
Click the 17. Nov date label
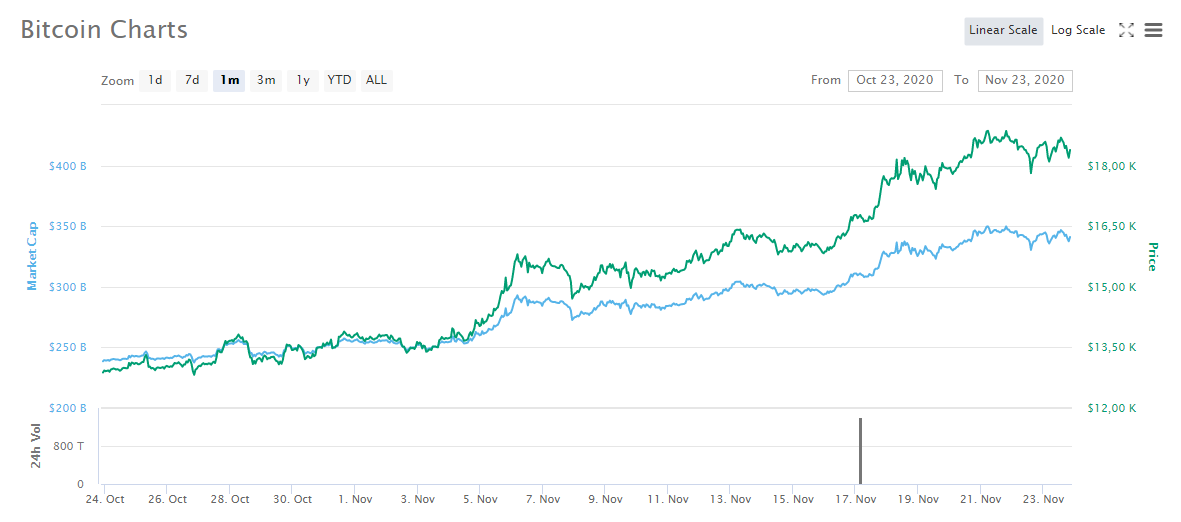[855, 499]
